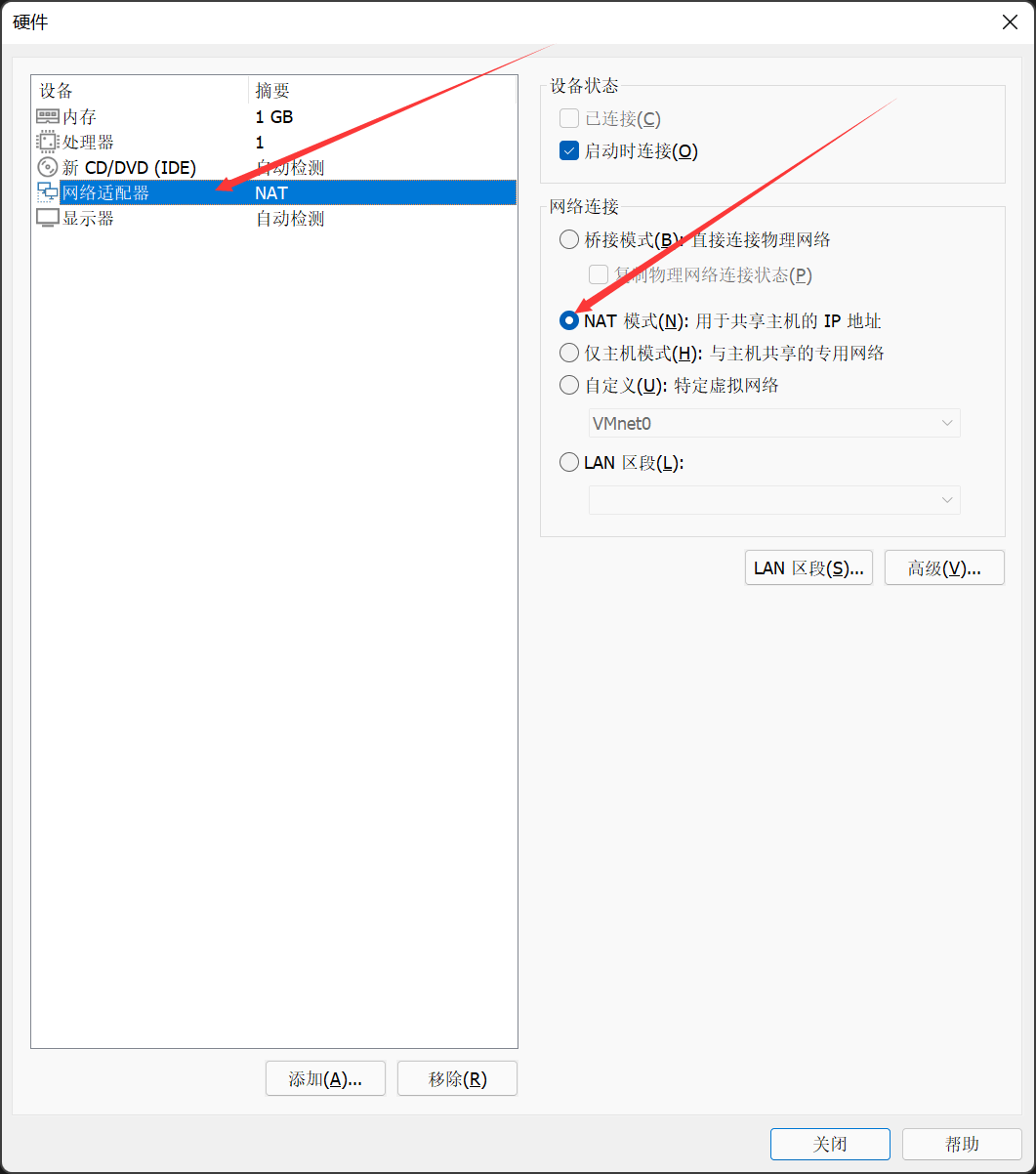Check 复制物理网络连接状态 option
This screenshot has height=1174, width=1036.
click(599, 274)
